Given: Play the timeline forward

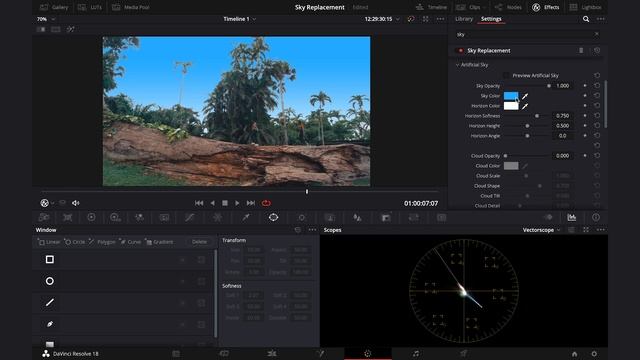Looking at the screenshot, I should (x=237, y=203).
